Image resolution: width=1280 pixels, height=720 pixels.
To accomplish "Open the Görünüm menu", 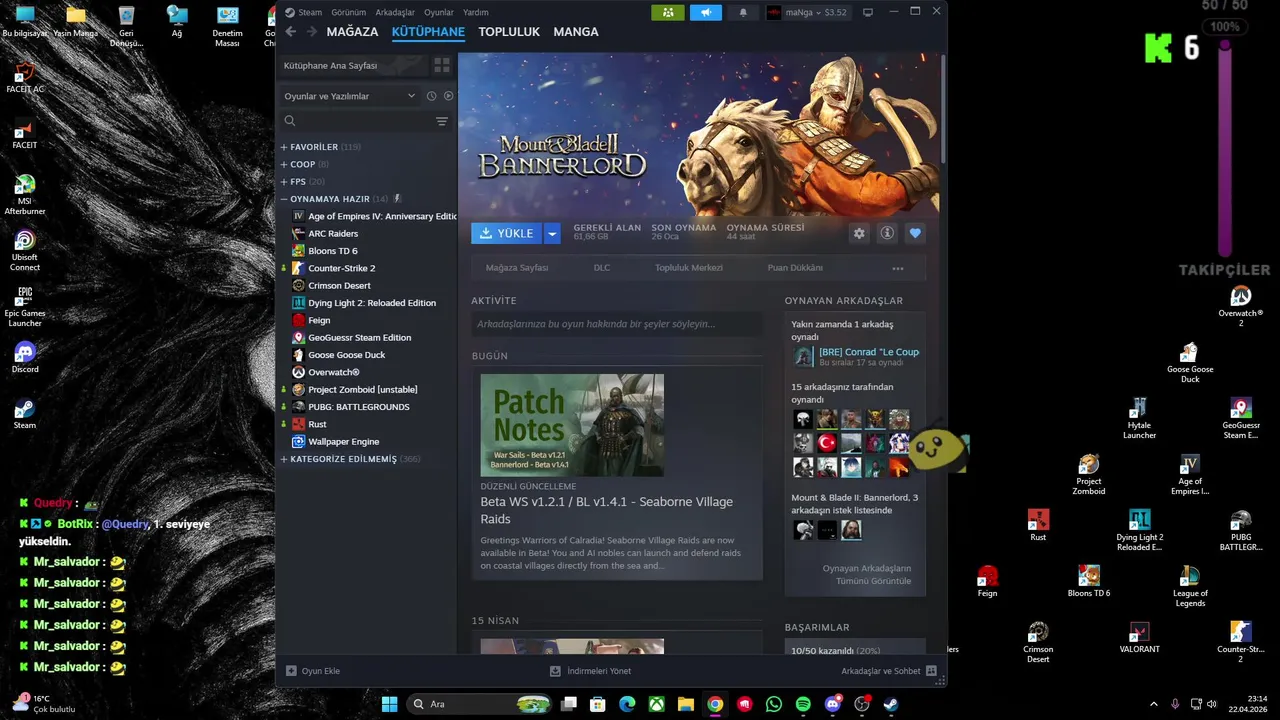I will (x=349, y=12).
